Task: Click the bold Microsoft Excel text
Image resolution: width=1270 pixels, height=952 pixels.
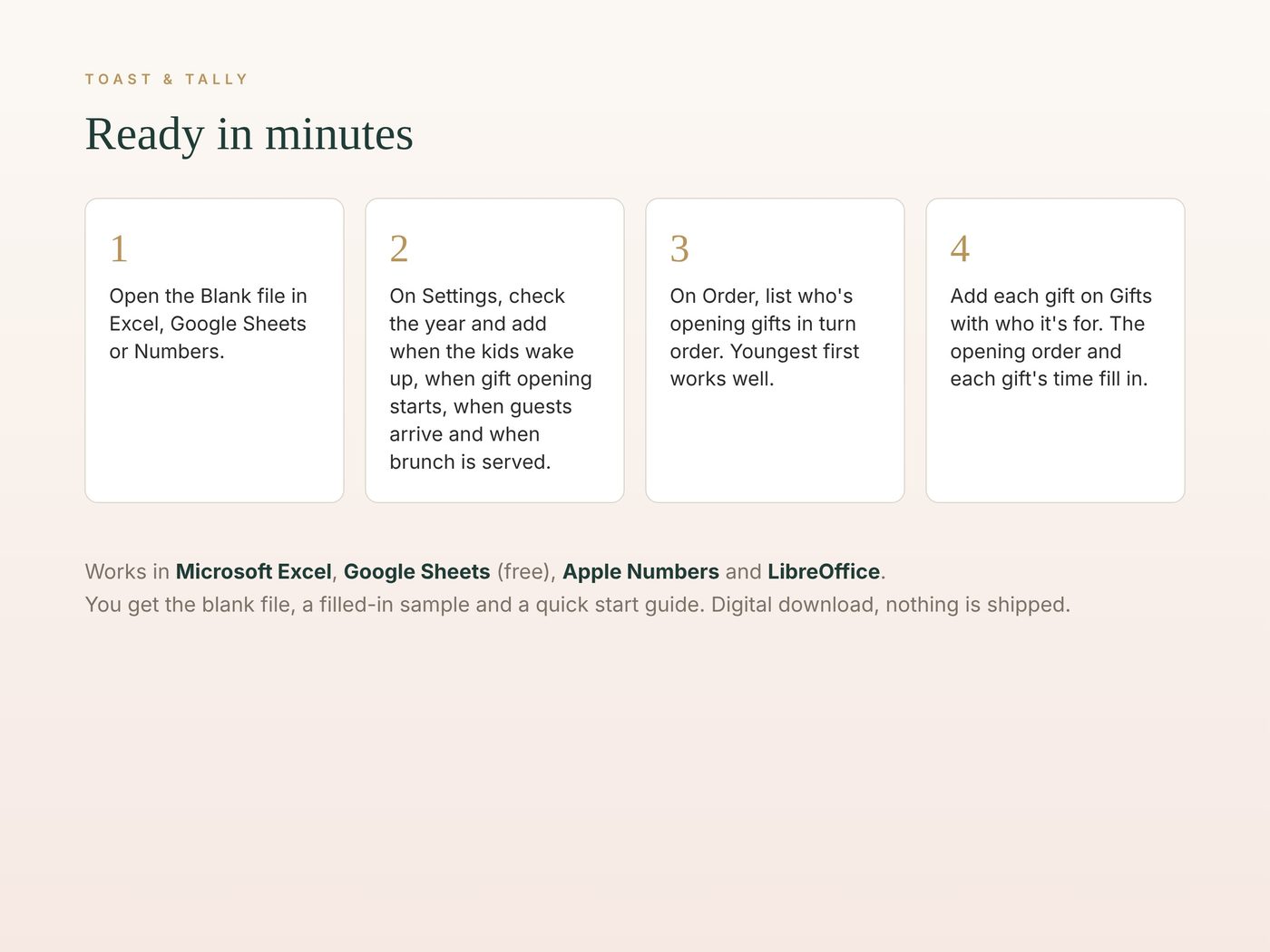Action: click(x=254, y=572)
